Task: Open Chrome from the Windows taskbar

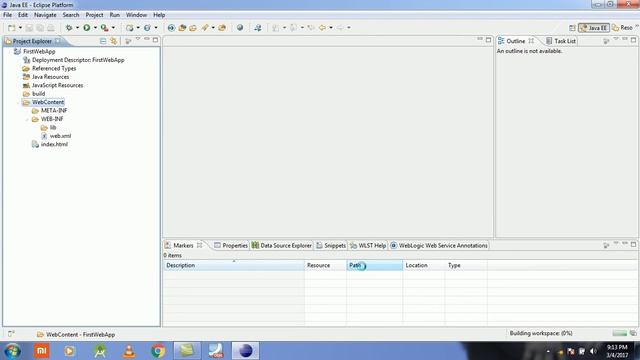Action: click(x=158, y=351)
